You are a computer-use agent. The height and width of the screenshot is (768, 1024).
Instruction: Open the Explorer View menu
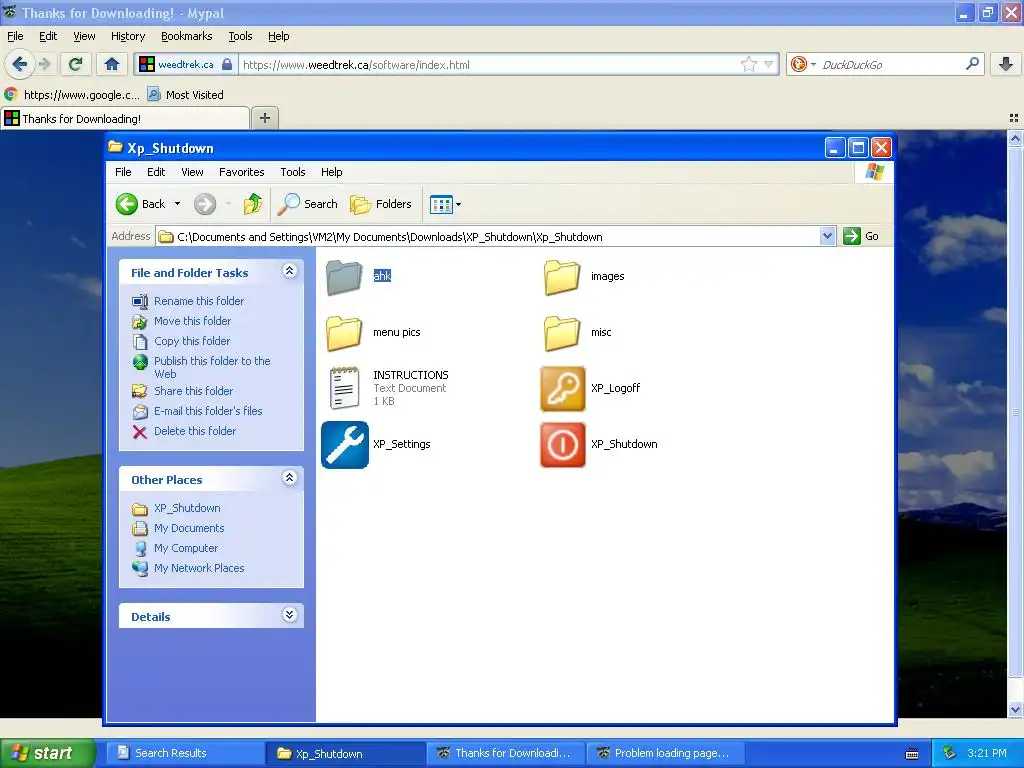point(192,172)
